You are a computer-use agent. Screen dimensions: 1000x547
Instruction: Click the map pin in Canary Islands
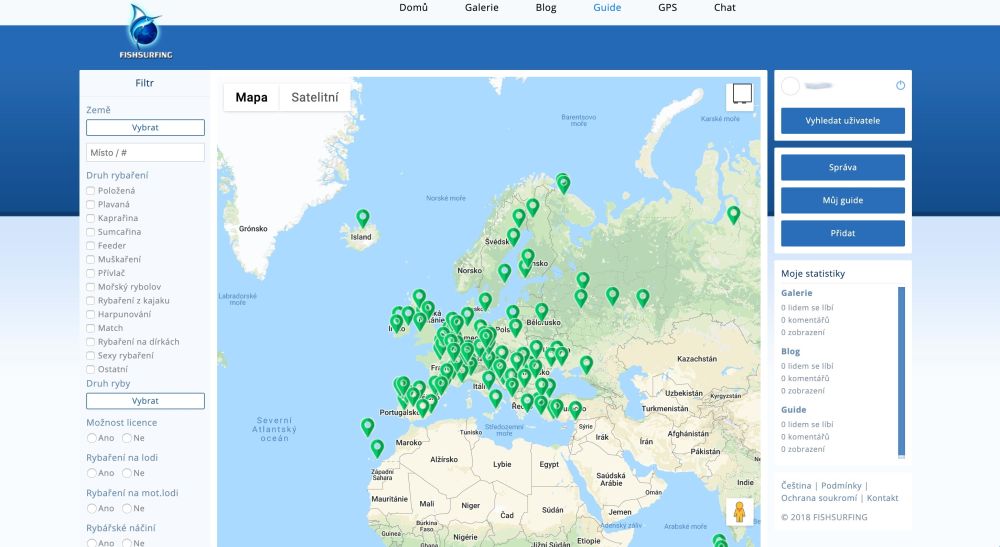377,448
